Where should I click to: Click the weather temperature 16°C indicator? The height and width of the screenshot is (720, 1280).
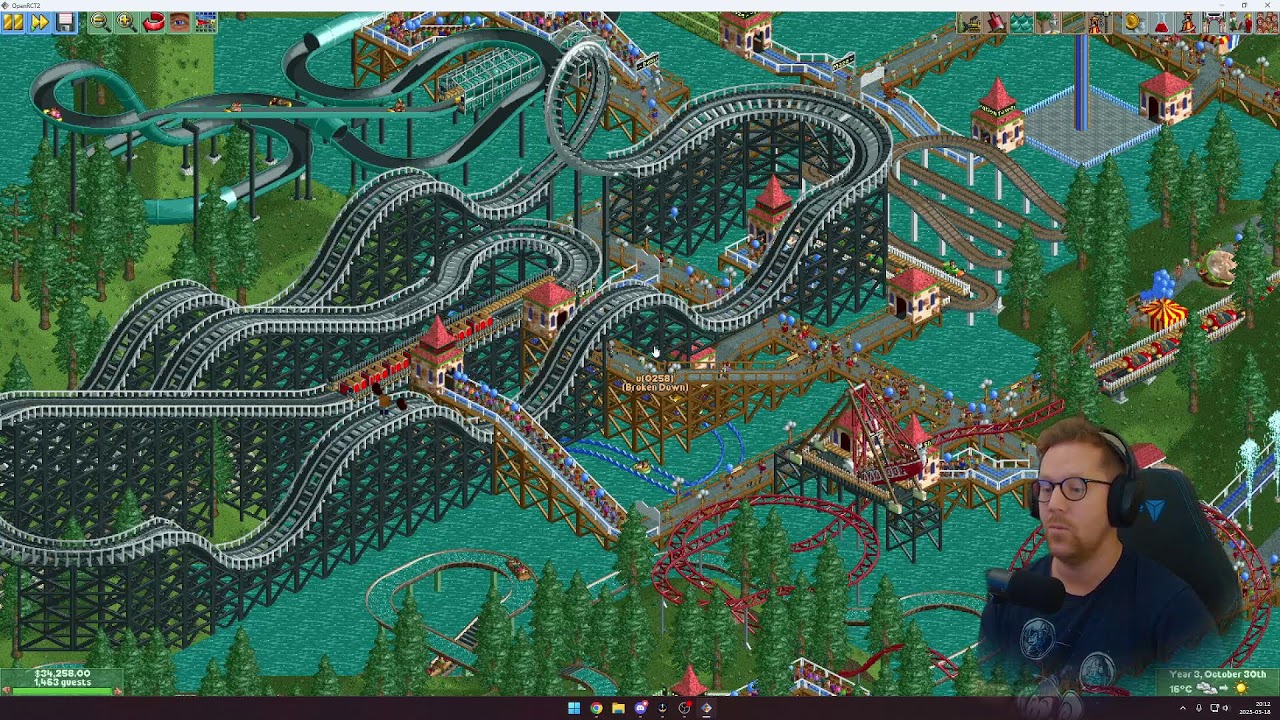(1181, 688)
